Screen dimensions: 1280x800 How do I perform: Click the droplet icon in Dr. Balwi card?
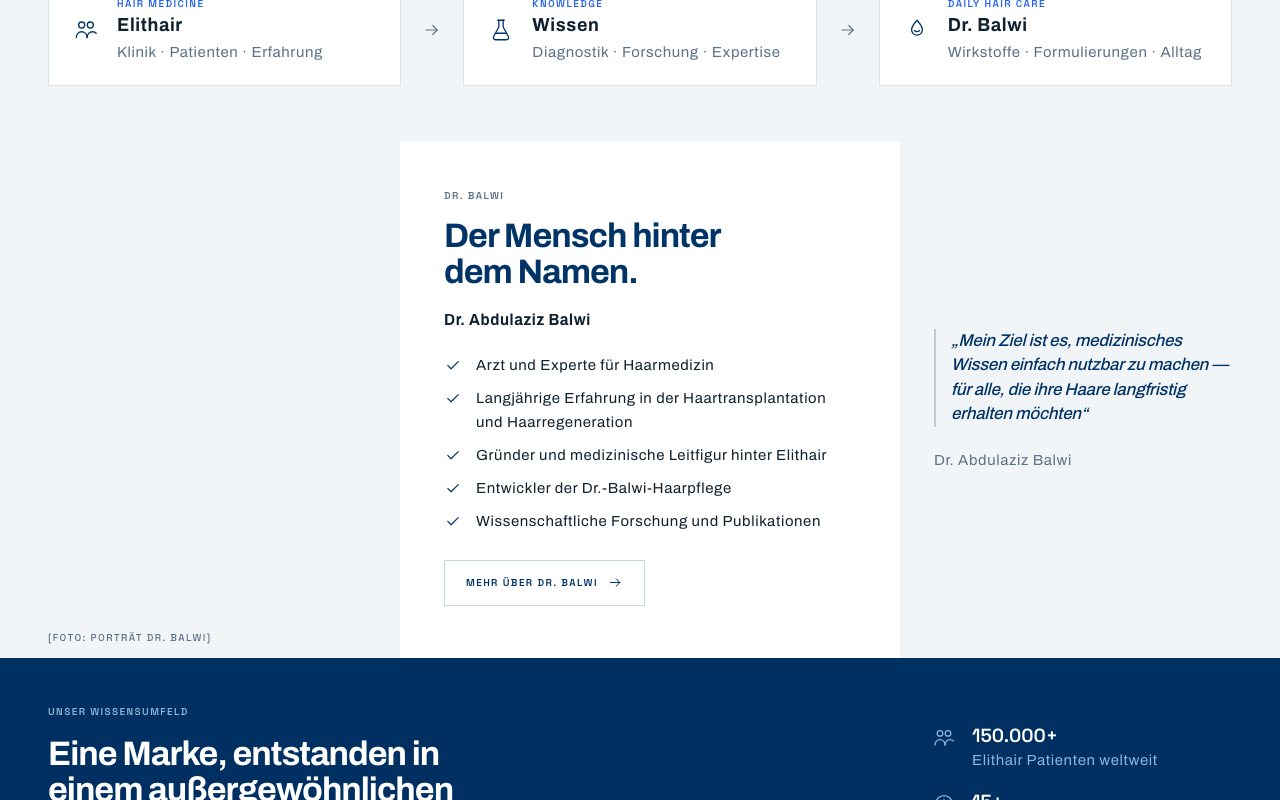[x=917, y=30]
